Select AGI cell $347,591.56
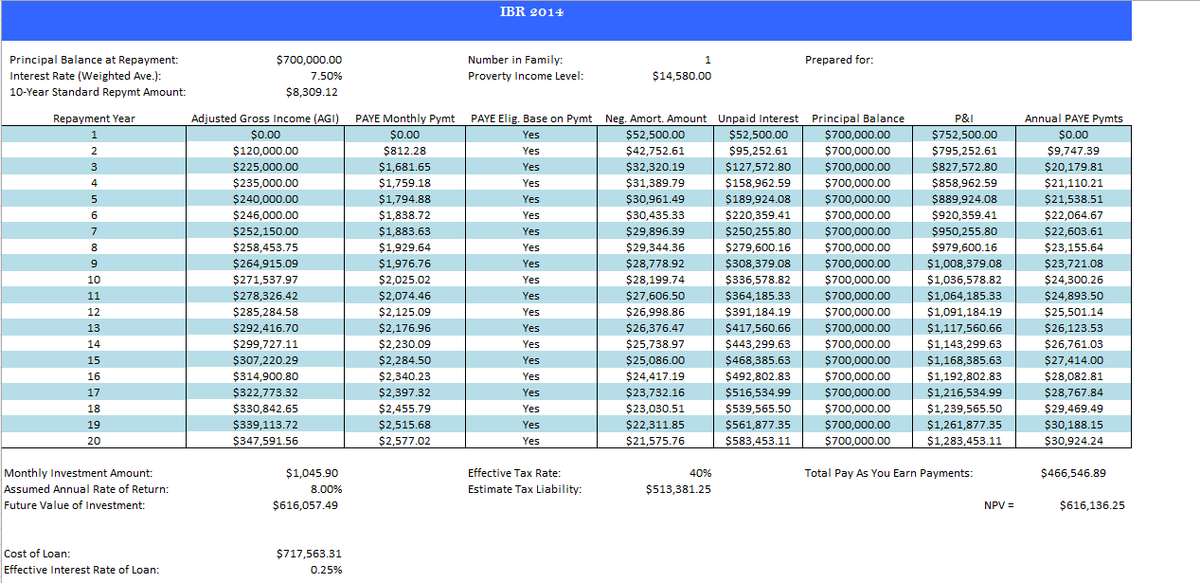Screen dimensions: 1200x583 (265, 440)
